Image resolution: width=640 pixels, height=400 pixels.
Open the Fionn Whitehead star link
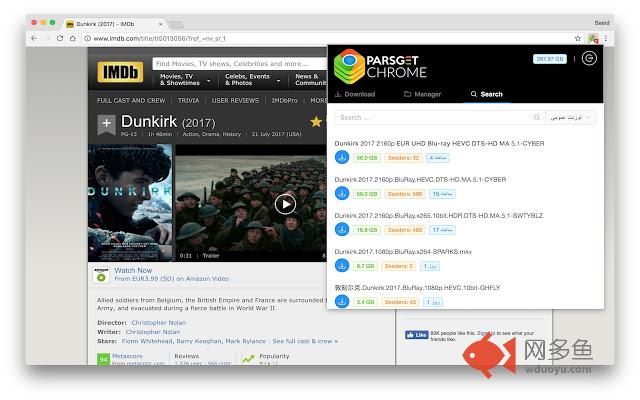[x=147, y=341]
